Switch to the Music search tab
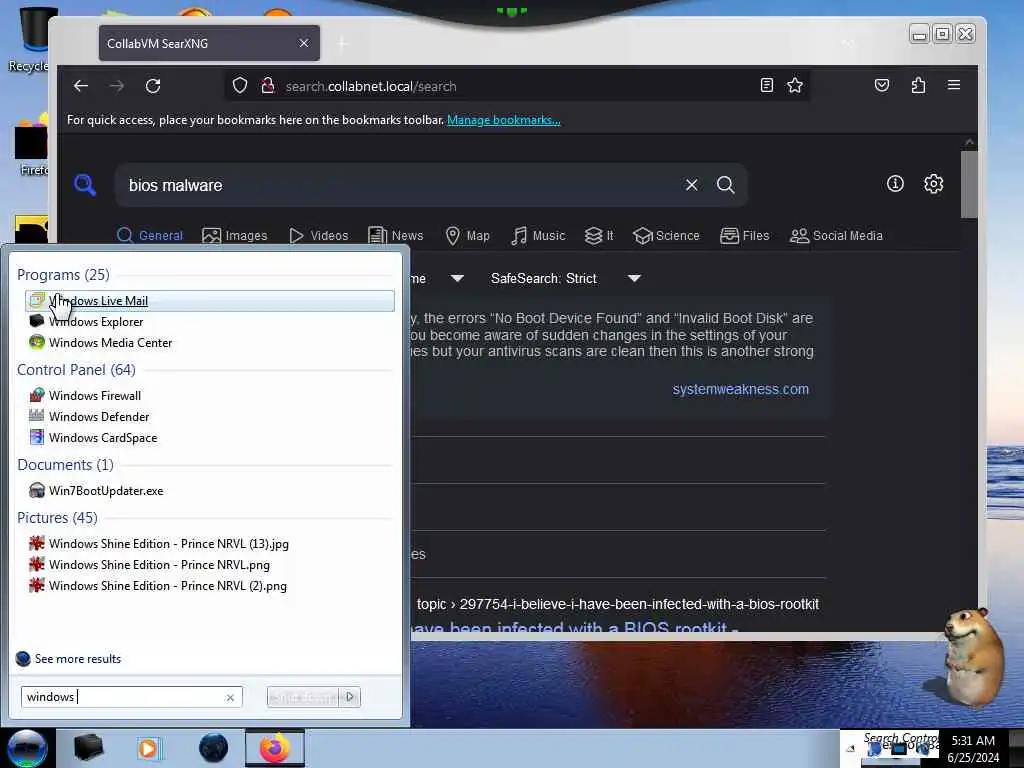 [x=538, y=236]
